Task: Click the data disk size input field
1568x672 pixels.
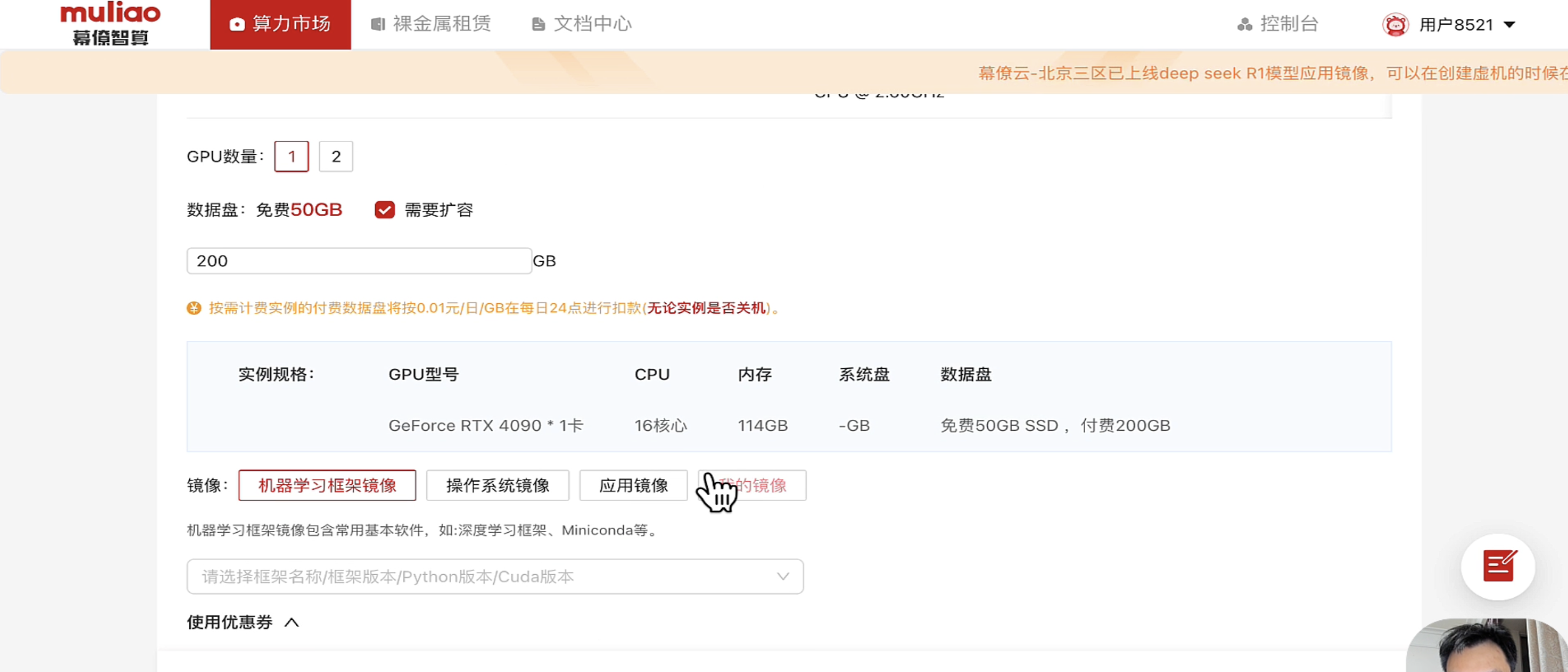Action: pos(359,261)
